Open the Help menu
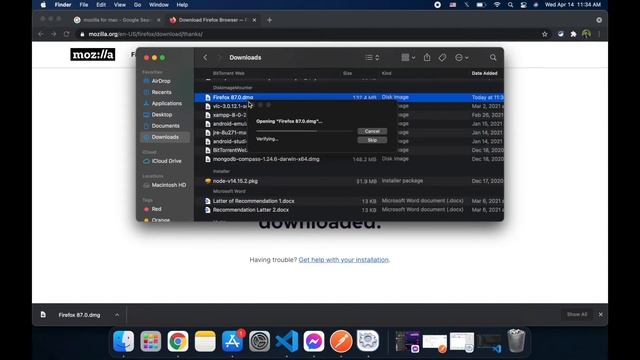The image size is (640, 360). pyautogui.click(x=182, y=5)
